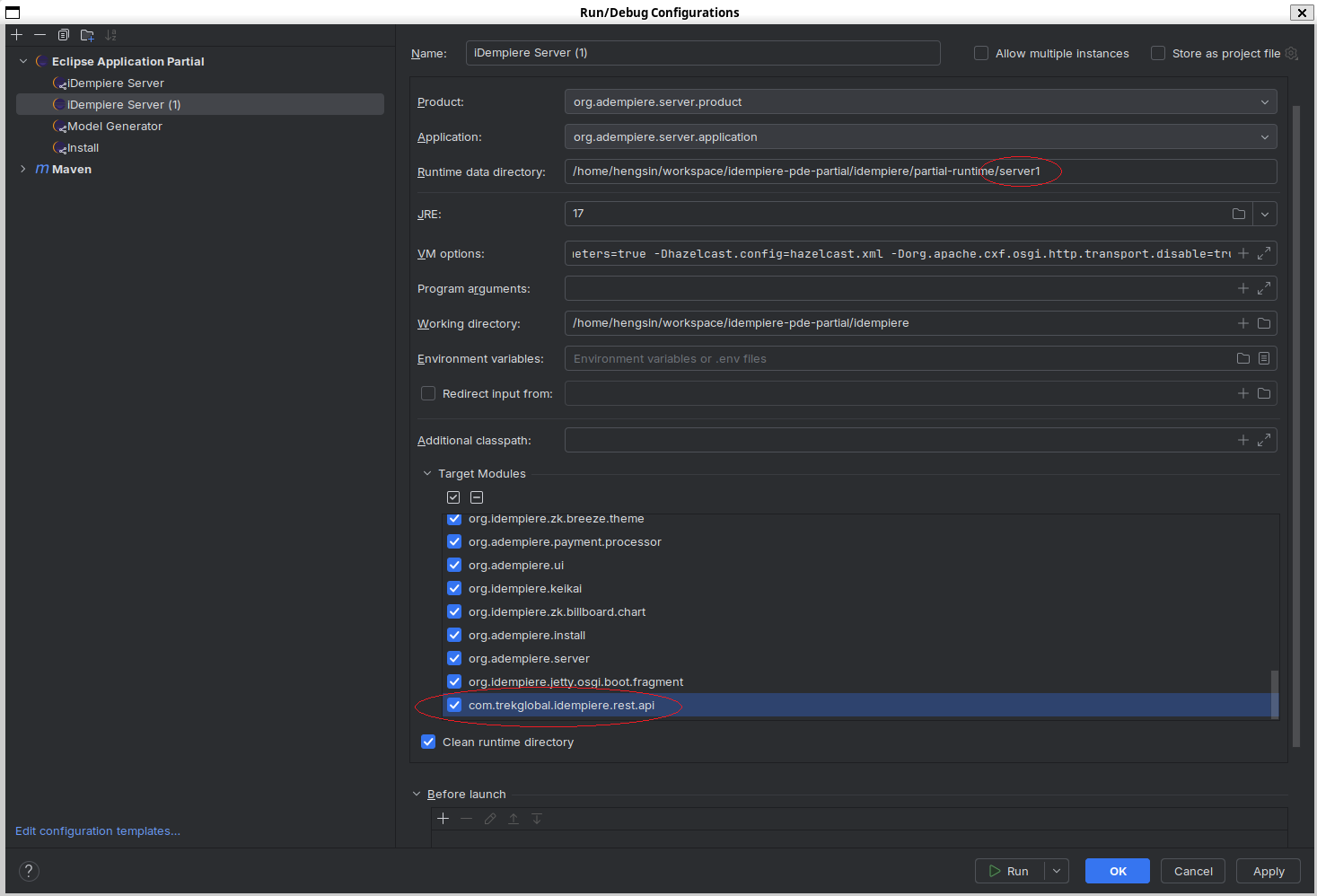
Task: Open the JRE version dropdown arrow
Action: 1264,215
